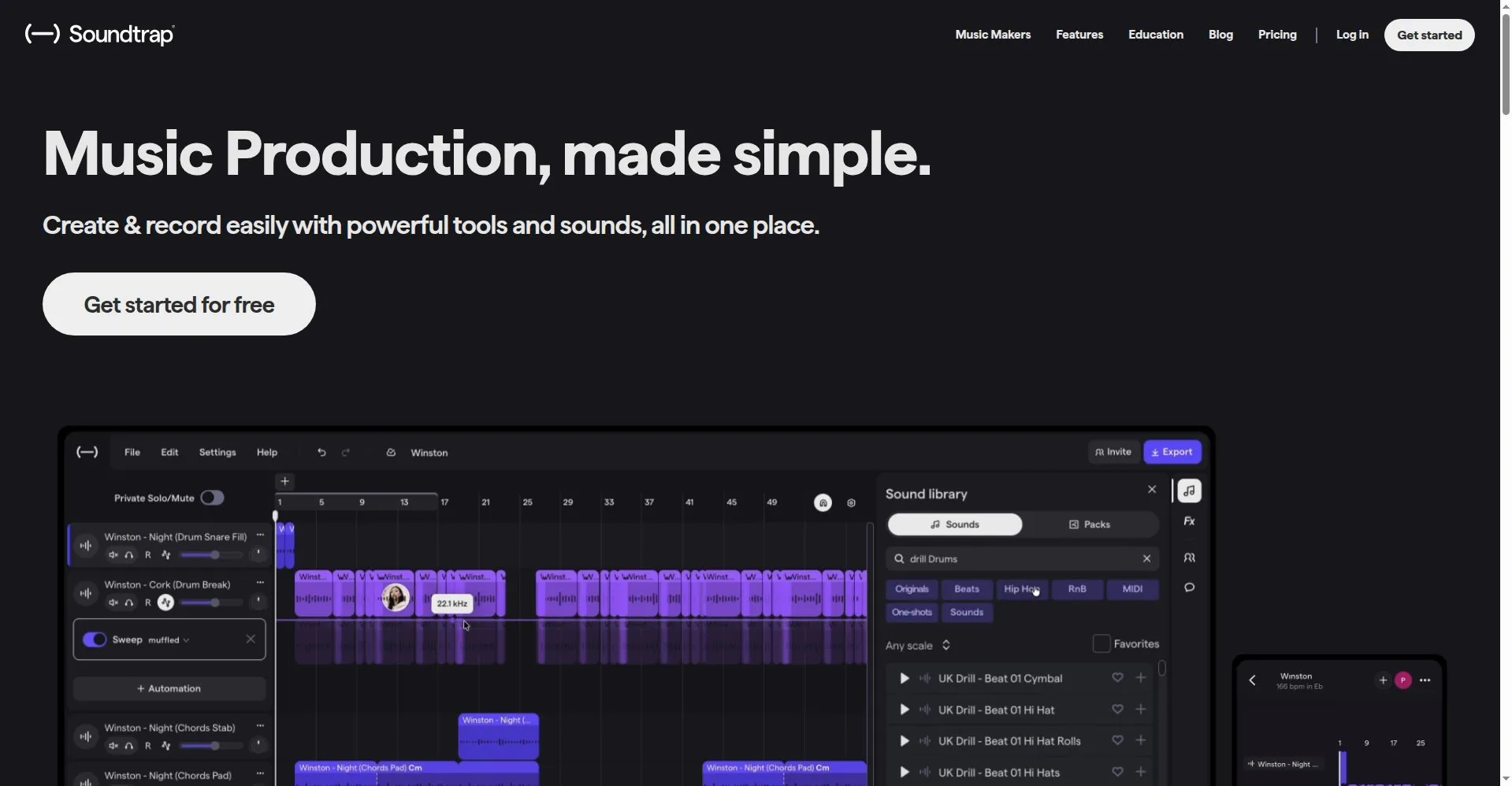
Task: Adjust the volume slider of Drum Snare Fill track
Action: pos(211,555)
